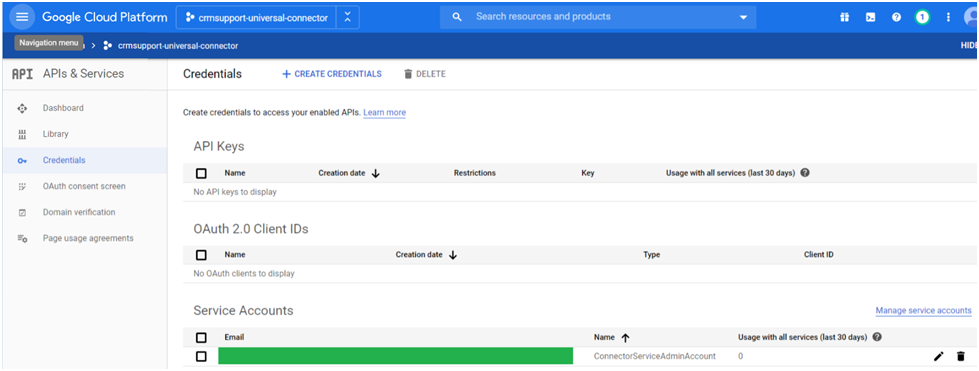Image resolution: width=979 pixels, height=371 pixels.
Task: Open the crmsupport-universal-connector project selector
Action: 257,18
